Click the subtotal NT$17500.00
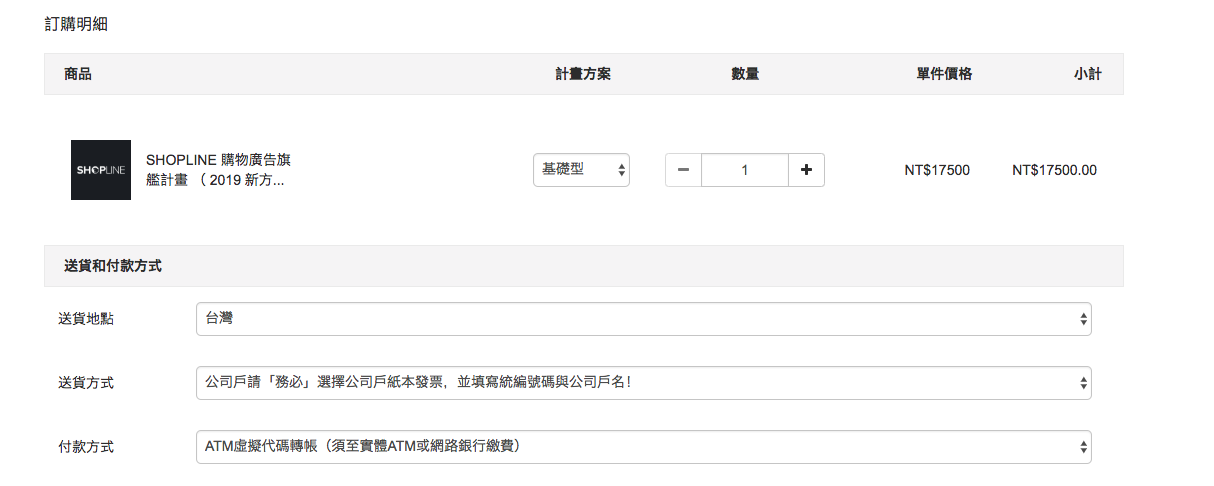The height and width of the screenshot is (486, 1214). coord(1054,170)
